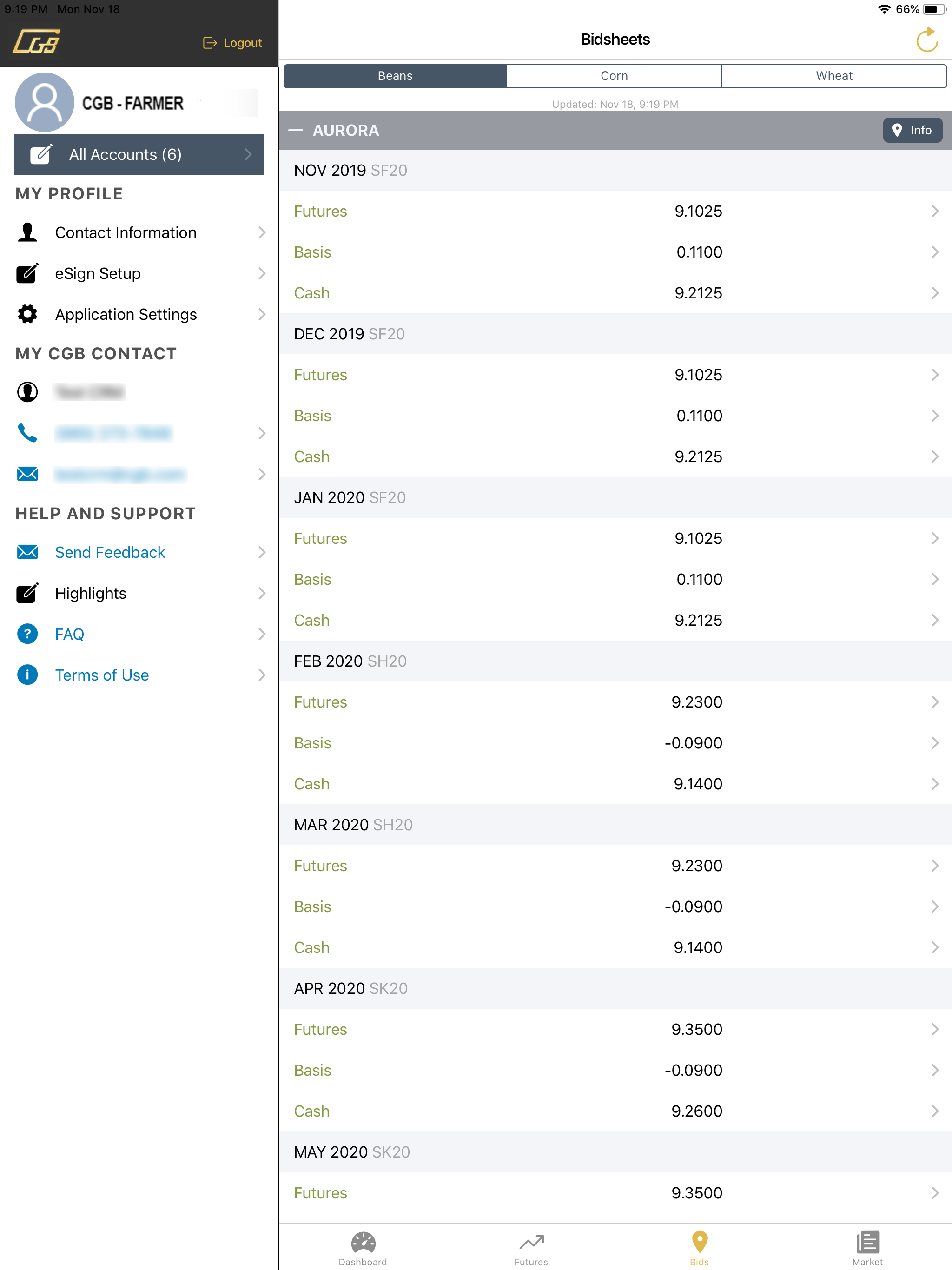Switch to the Wheat tab

coord(834,76)
